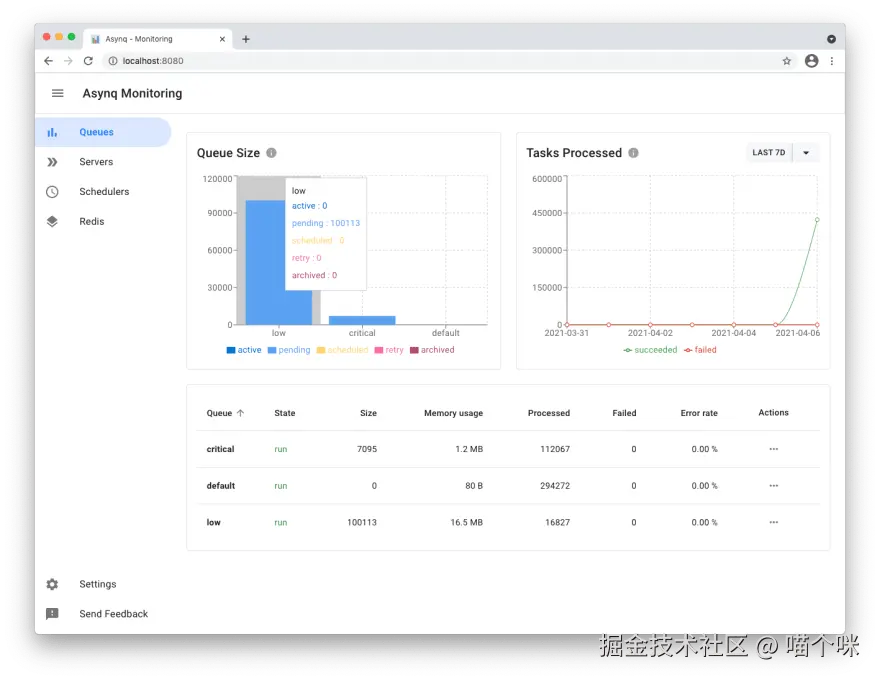Image resolution: width=880 pixels, height=680 pixels.
Task: Collapse the sidebar with the hamburger icon
Action: 57,93
